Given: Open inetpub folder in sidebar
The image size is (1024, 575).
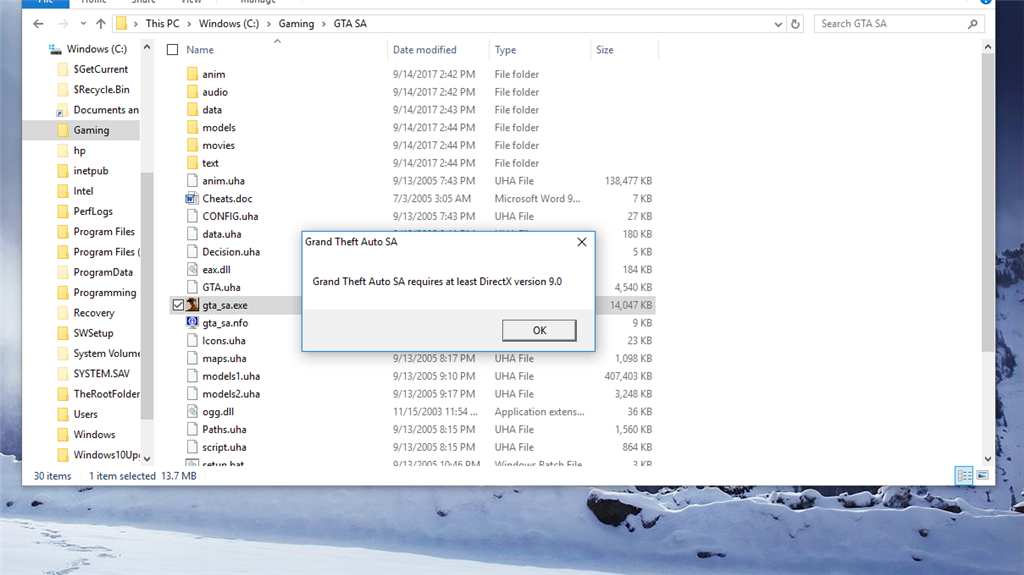Looking at the screenshot, I should coord(90,171).
